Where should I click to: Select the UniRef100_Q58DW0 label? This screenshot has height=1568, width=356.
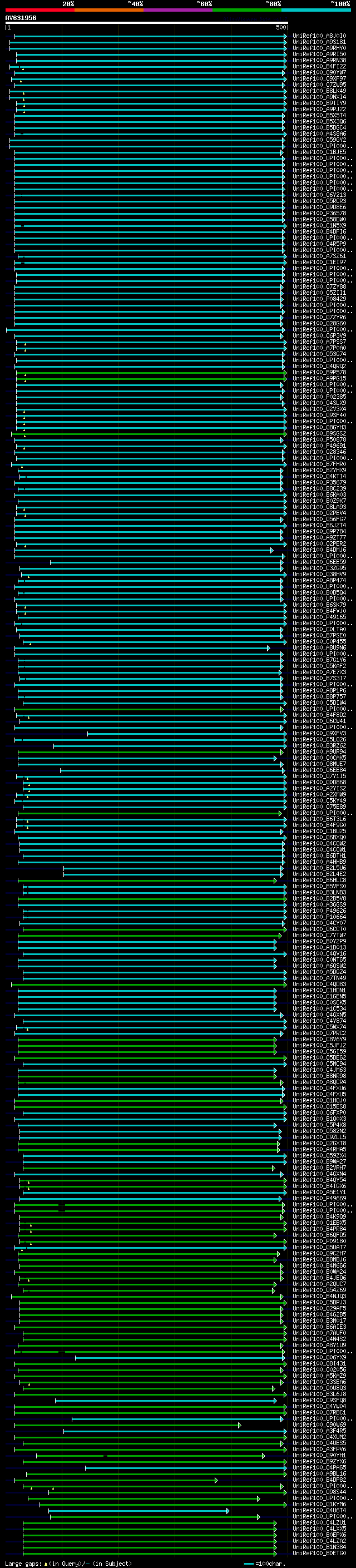[319, 220]
